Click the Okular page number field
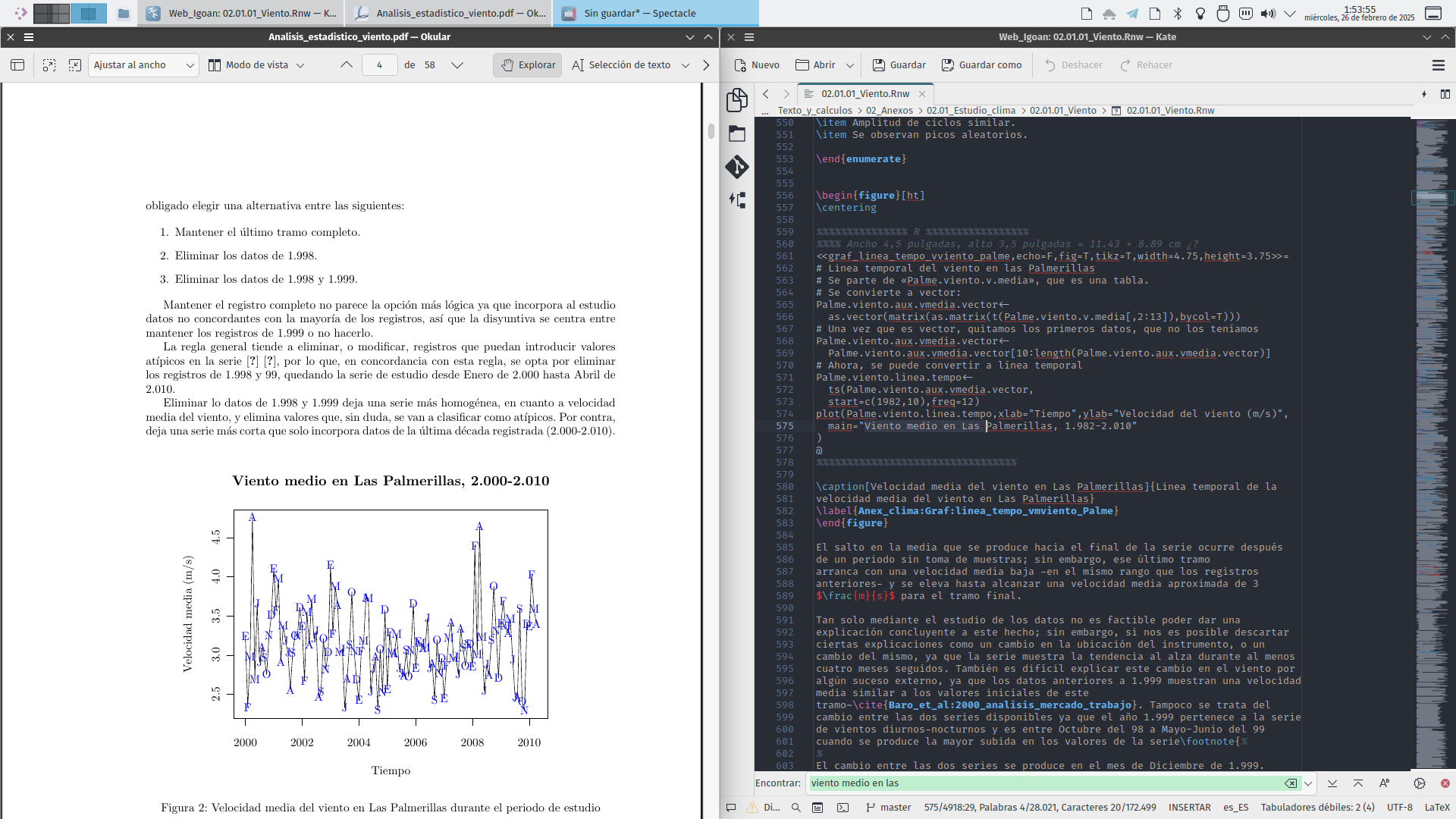 tap(379, 65)
